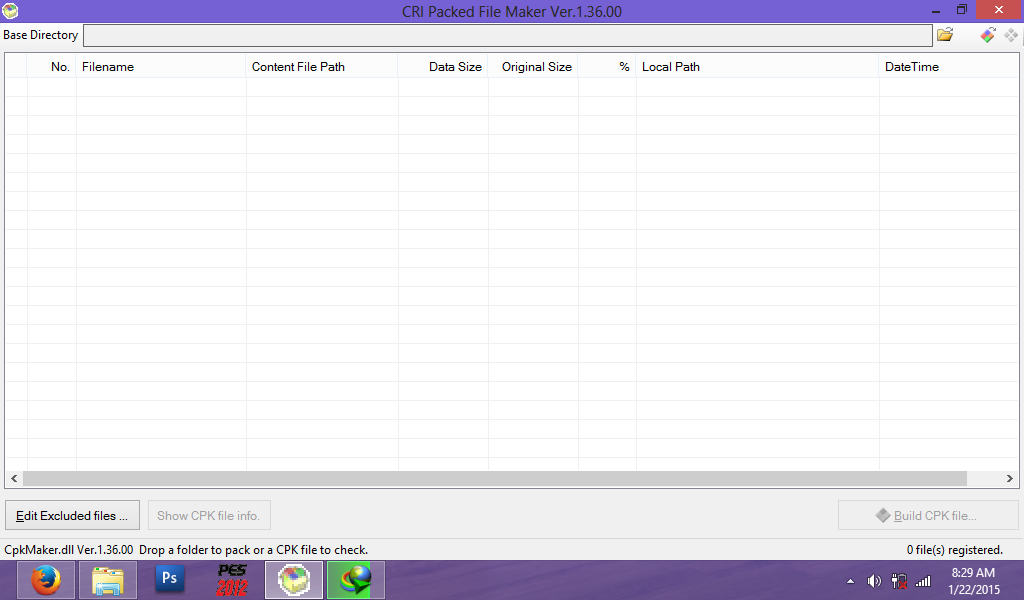The width and height of the screenshot is (1024, 600).
Task: Launch Photoshop from the taskbar
Action: pos(169,580)
